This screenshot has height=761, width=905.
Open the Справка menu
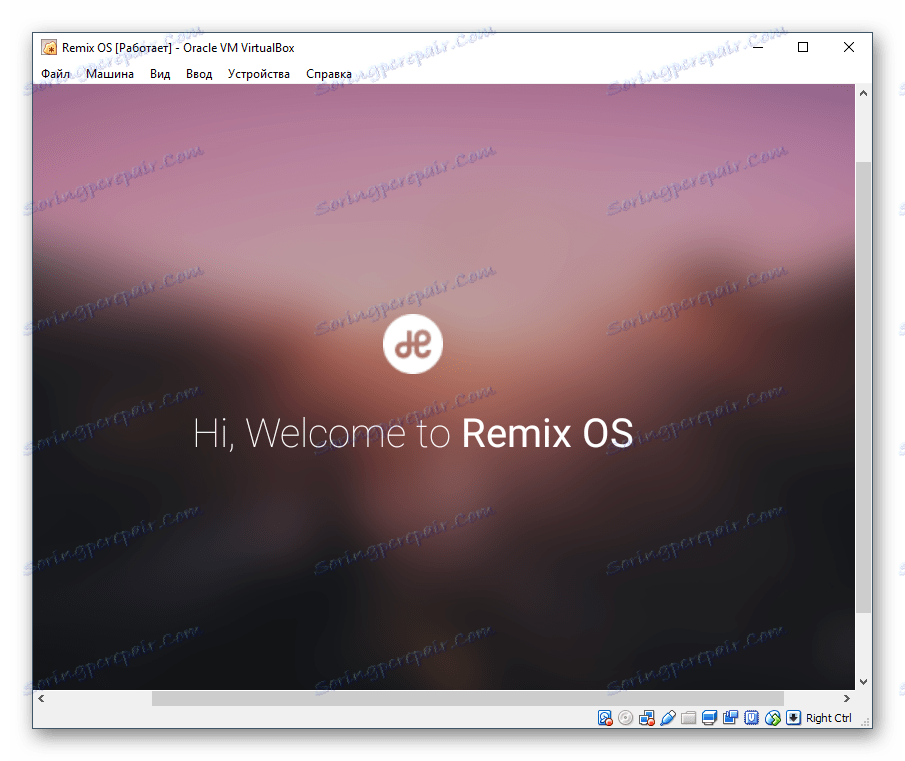coord(329,74)
